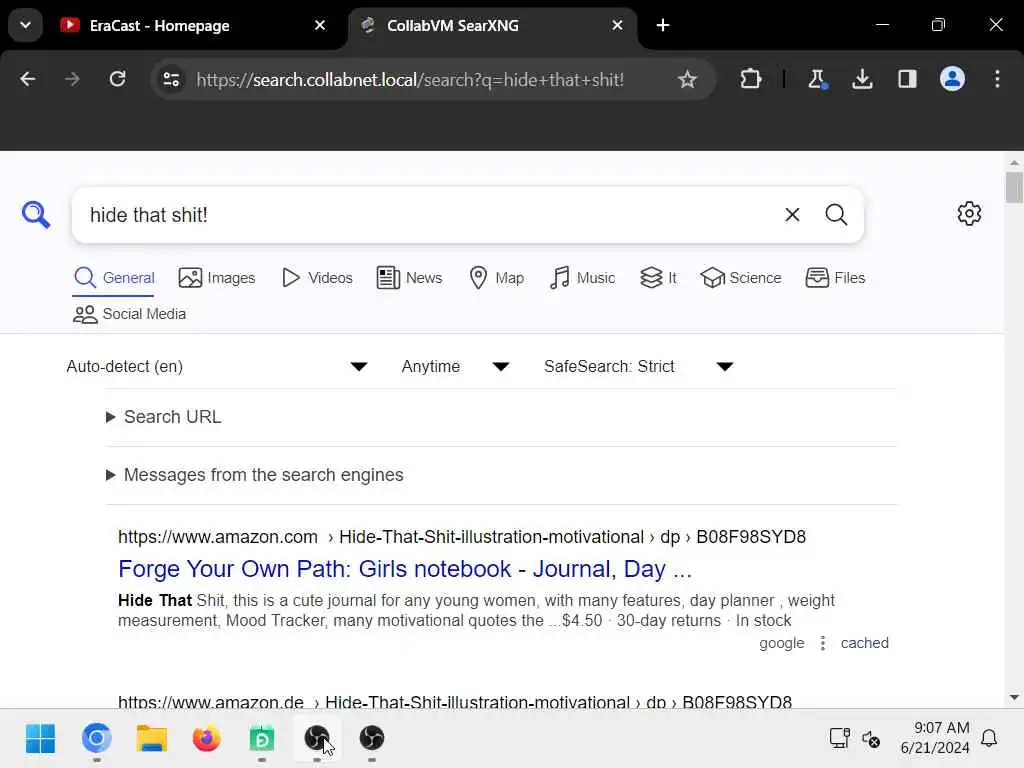
Task: Click the page vertical scrollbar thumb
Action: [1014, 188]
